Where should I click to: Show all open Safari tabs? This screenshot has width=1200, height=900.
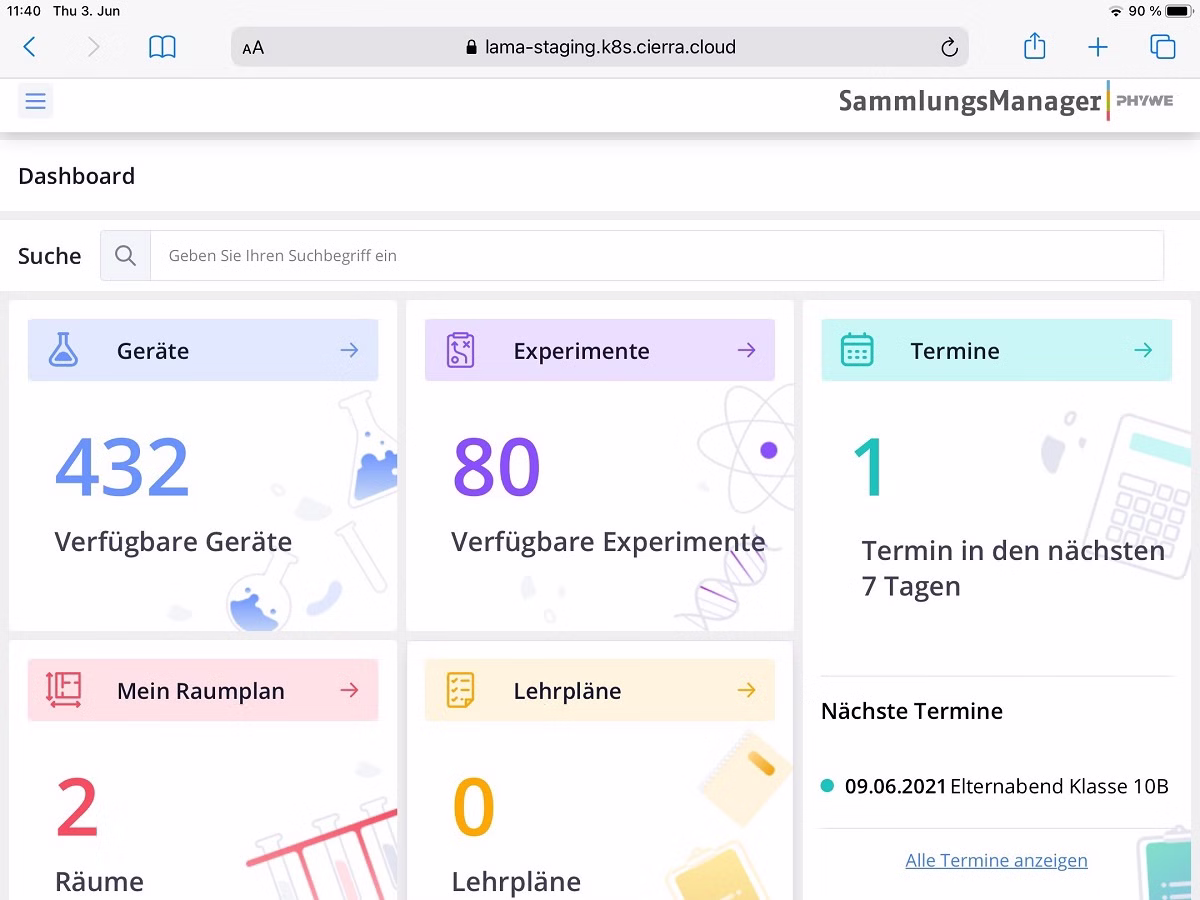[x=1162, y=47]
